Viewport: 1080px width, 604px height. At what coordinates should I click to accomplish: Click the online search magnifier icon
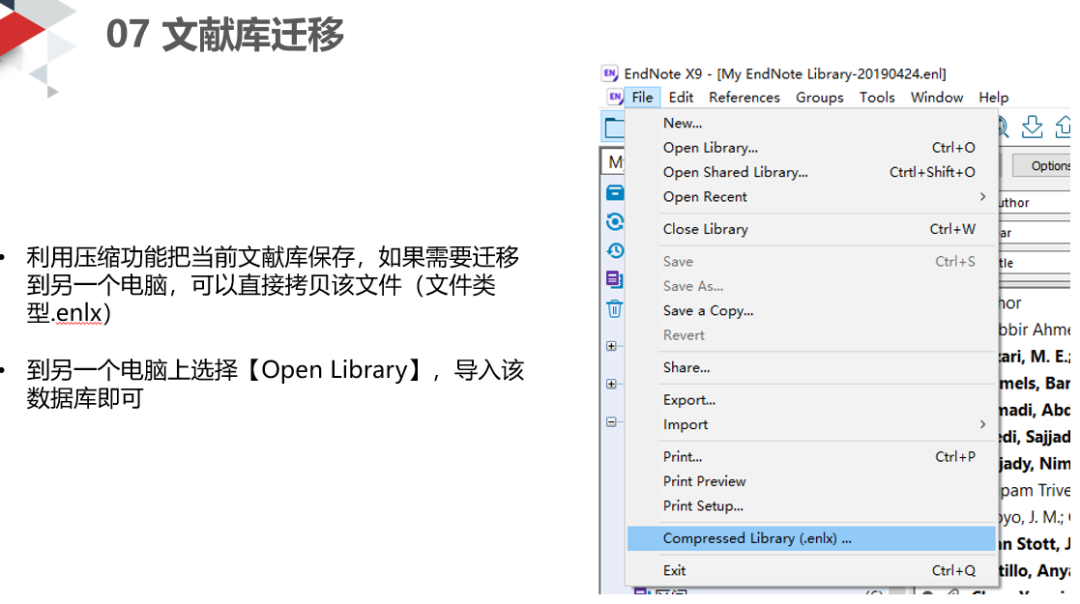tap(1003, 127)
